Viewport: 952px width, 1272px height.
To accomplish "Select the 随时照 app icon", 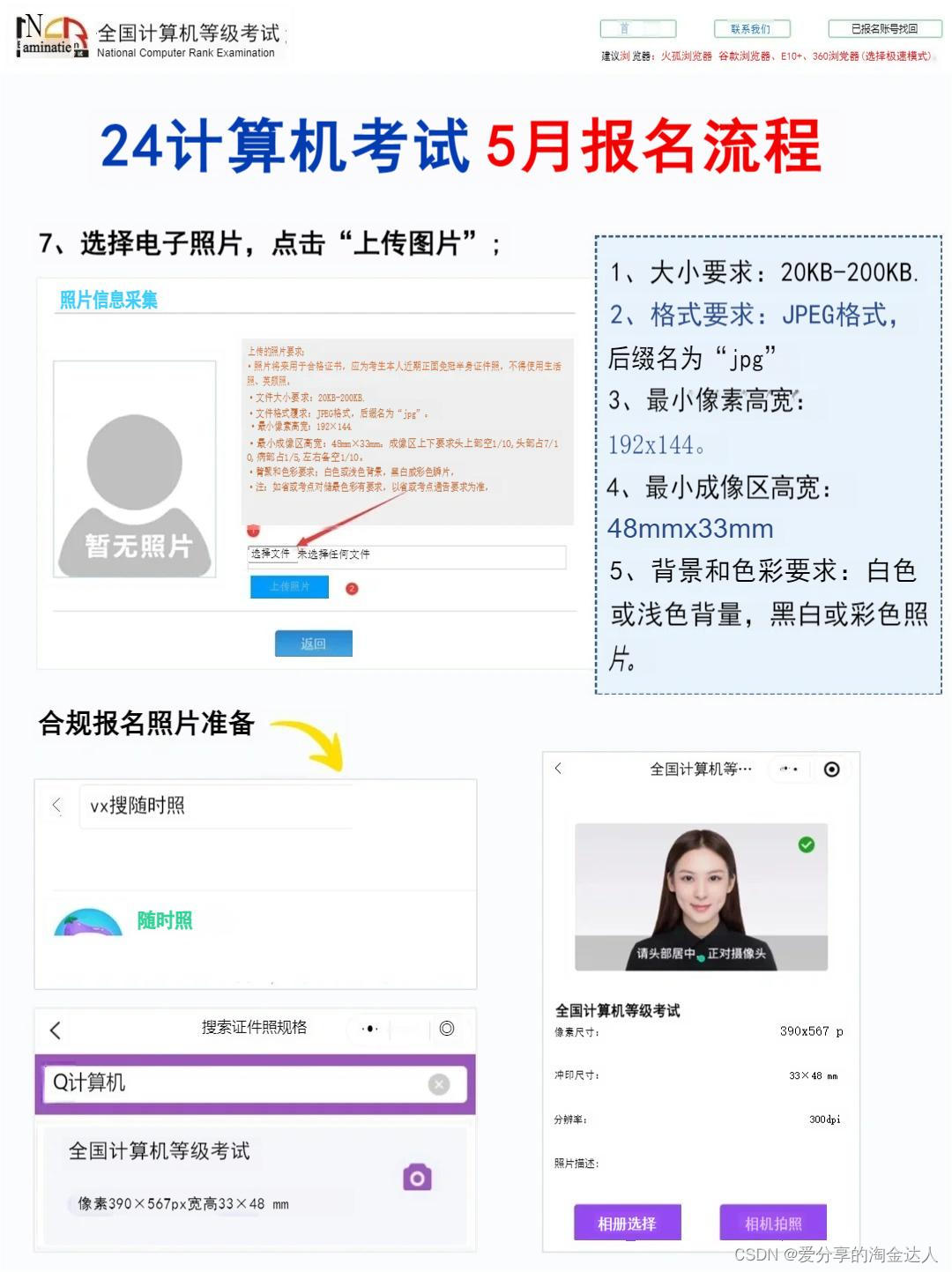I will coord(88,921).
